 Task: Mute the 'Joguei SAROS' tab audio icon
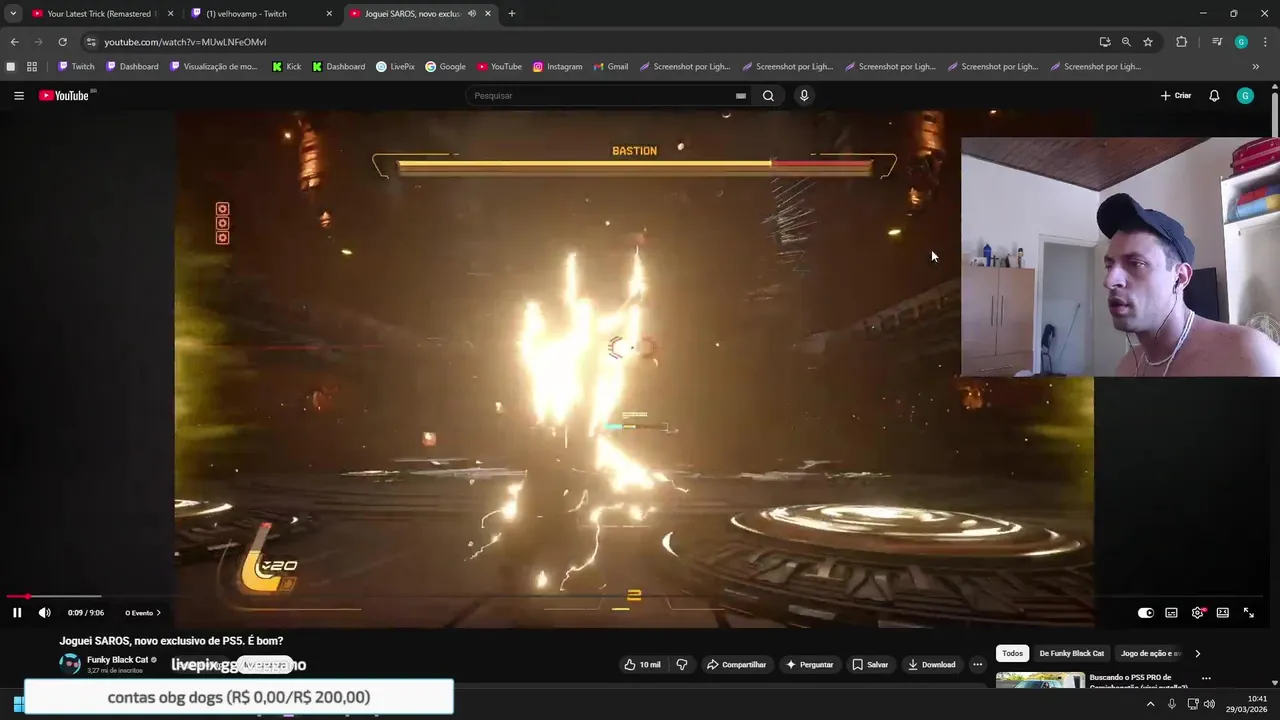click(x=472, y=14)
